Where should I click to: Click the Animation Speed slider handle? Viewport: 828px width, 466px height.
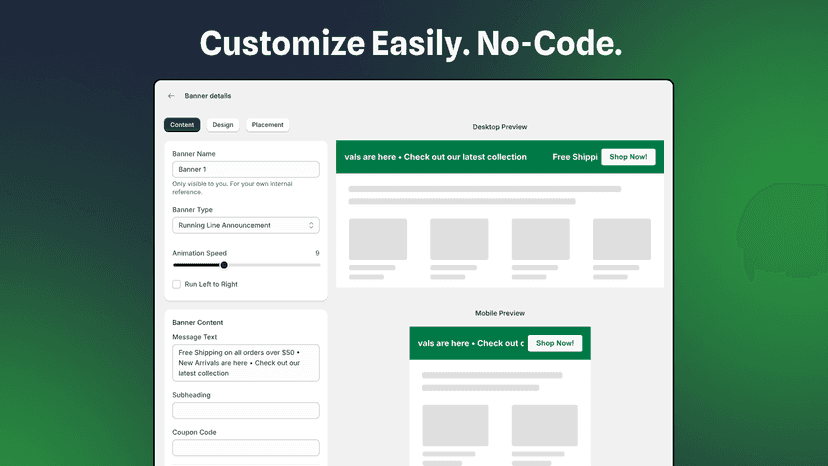[224, 265]
